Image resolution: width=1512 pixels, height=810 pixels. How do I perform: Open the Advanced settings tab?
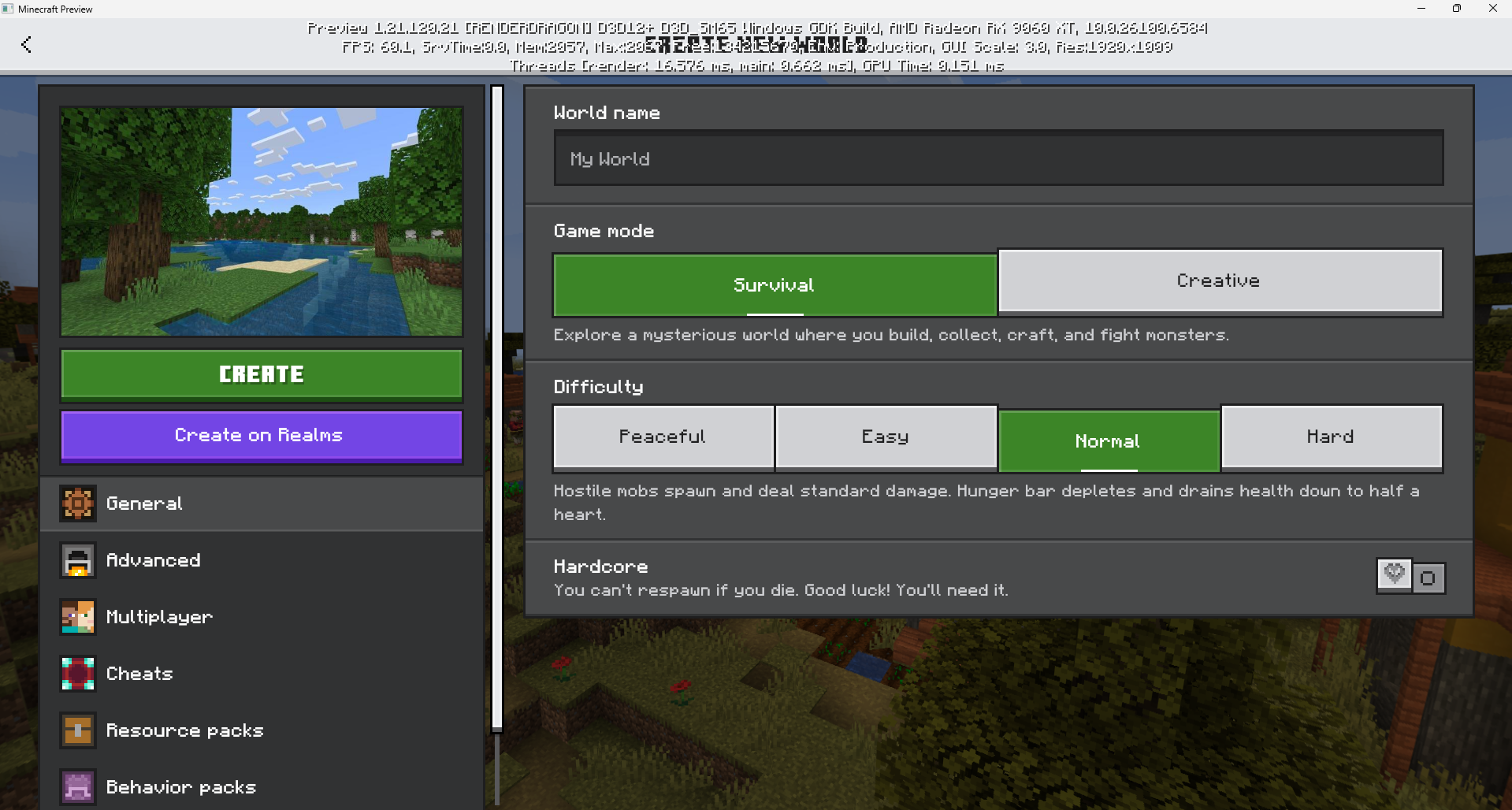[x=262, y=560]
